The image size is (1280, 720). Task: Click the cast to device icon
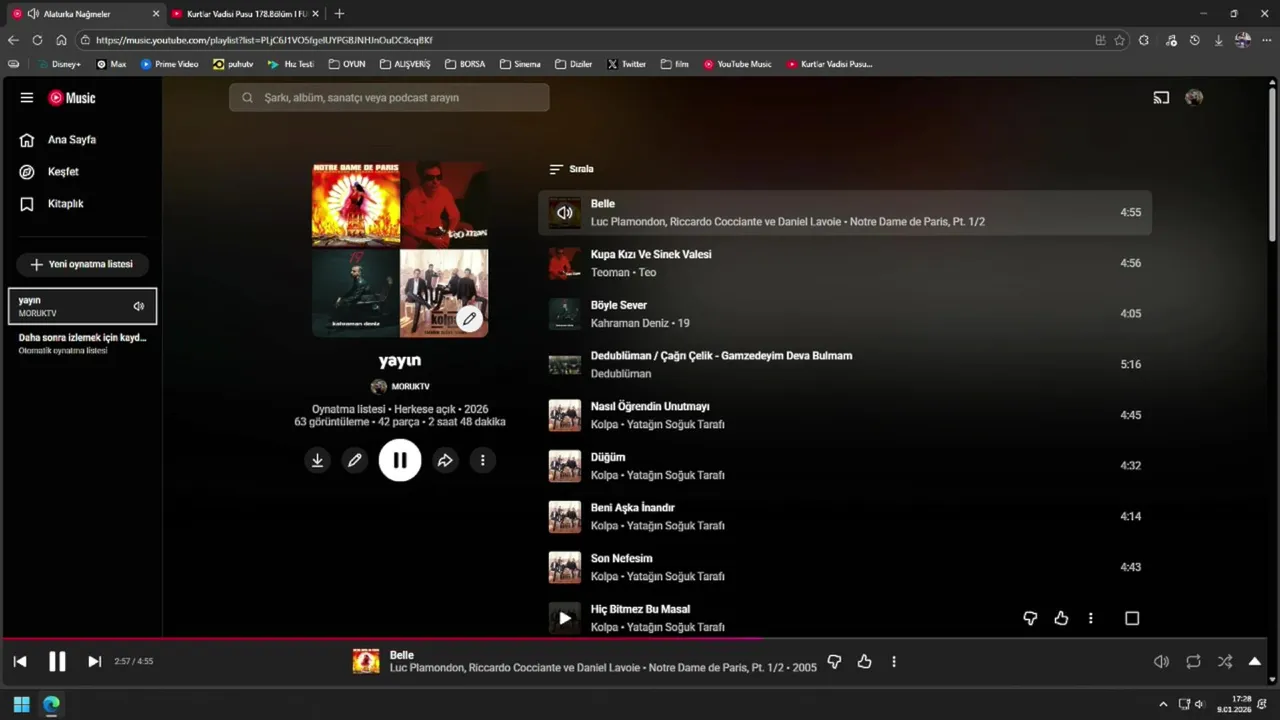click(1161, 98)
